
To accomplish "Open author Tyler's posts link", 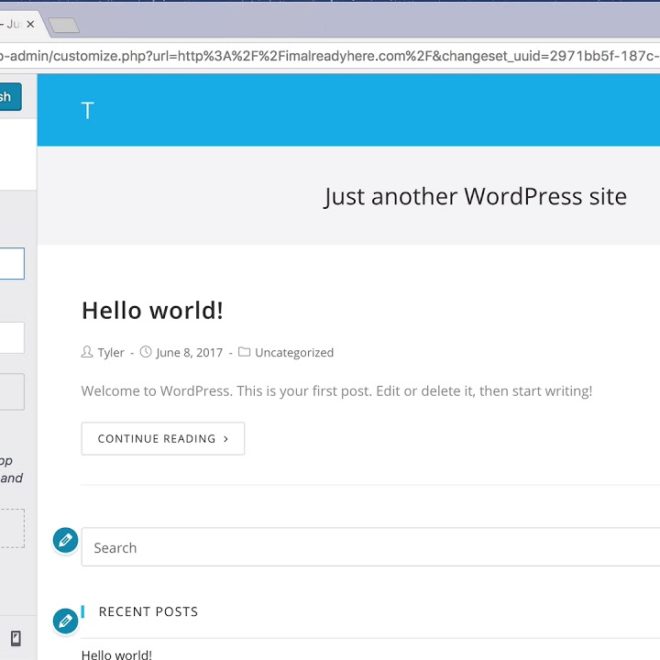I will click(x=111, y=352).
